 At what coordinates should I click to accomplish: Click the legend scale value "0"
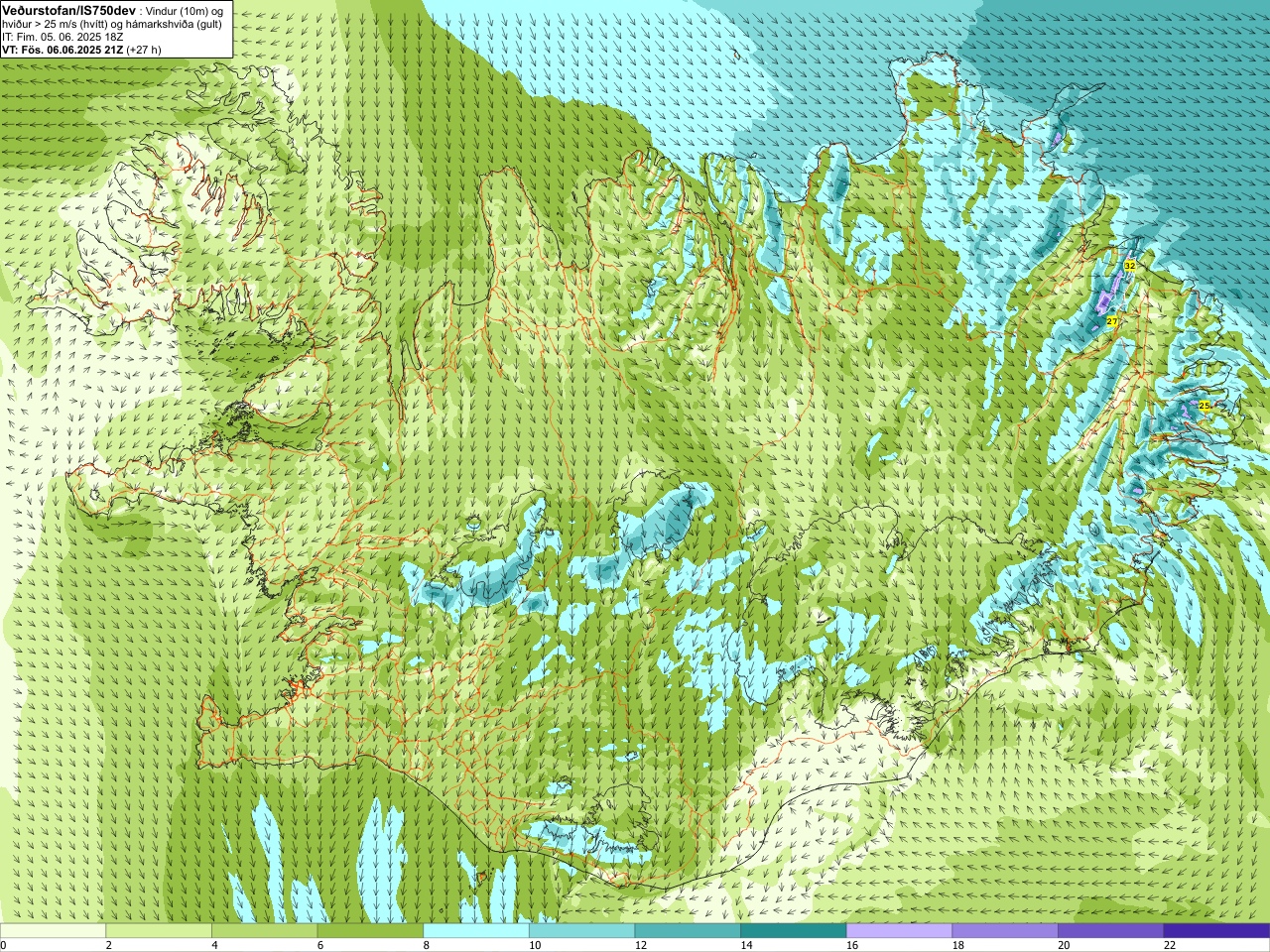click(3, 945)
